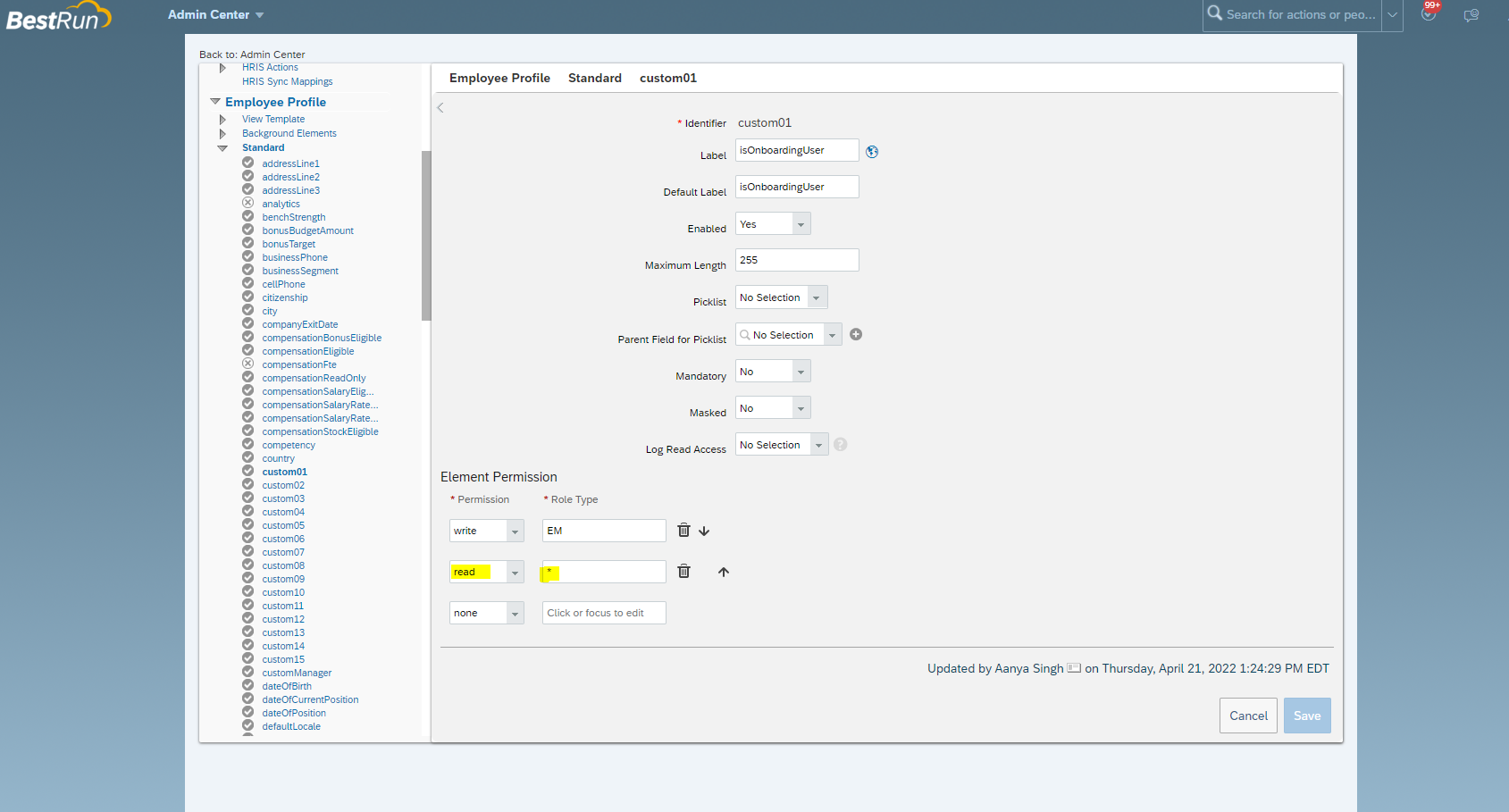This screenshot has width=1509, height=812.
Task: Click the globe translations icon beside Label
Action: (x=872, y=152)
